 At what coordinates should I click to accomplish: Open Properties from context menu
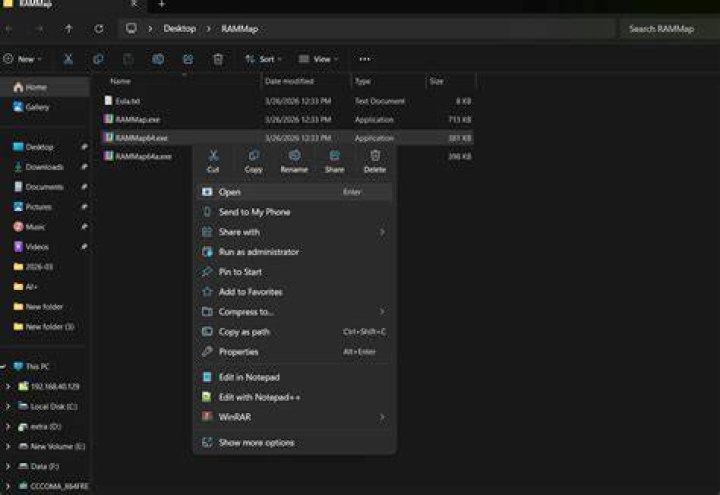click(x=294, y=352)
